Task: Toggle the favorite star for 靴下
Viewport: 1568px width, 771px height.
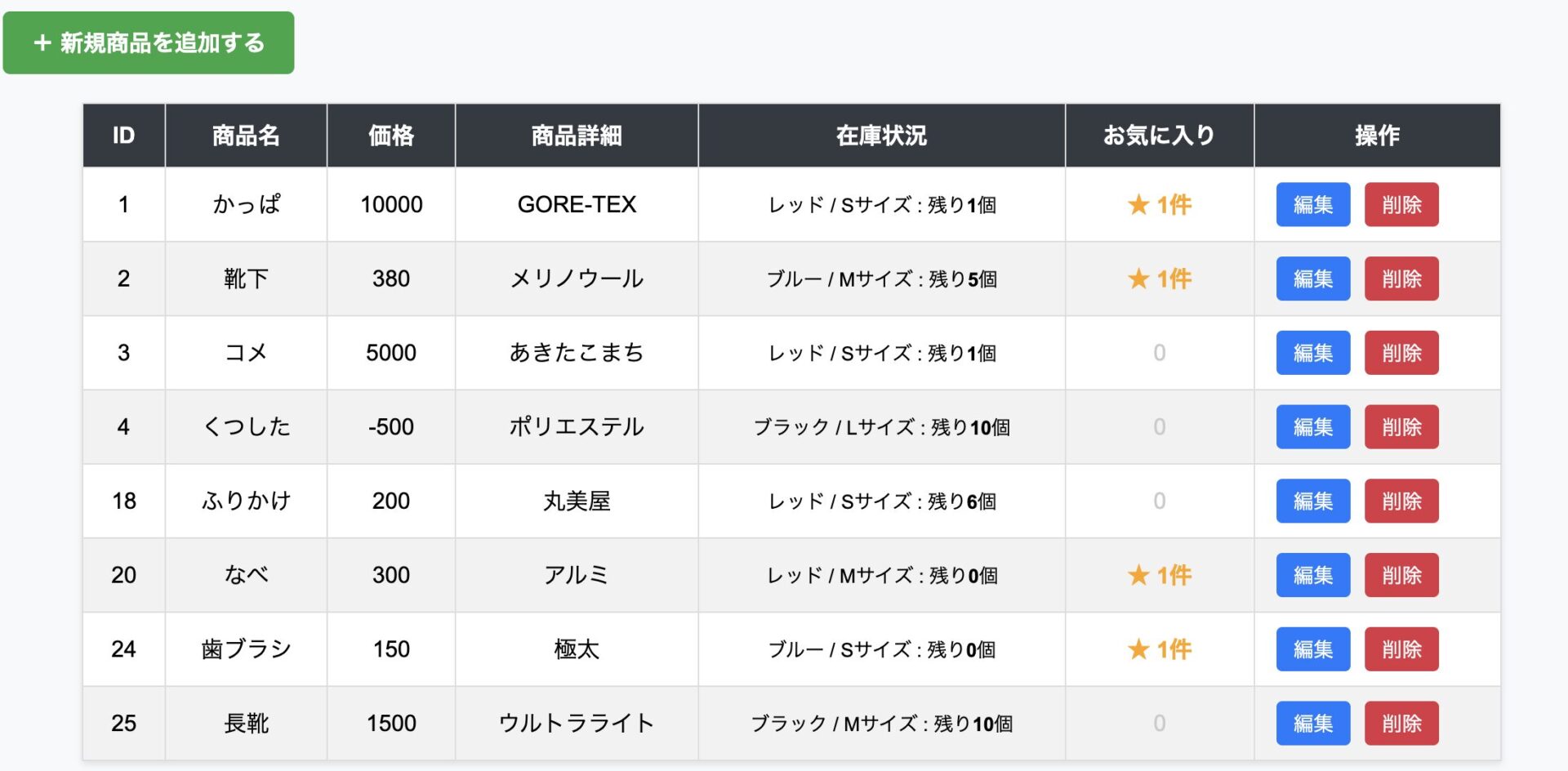Action: (x=1138, y=279)
